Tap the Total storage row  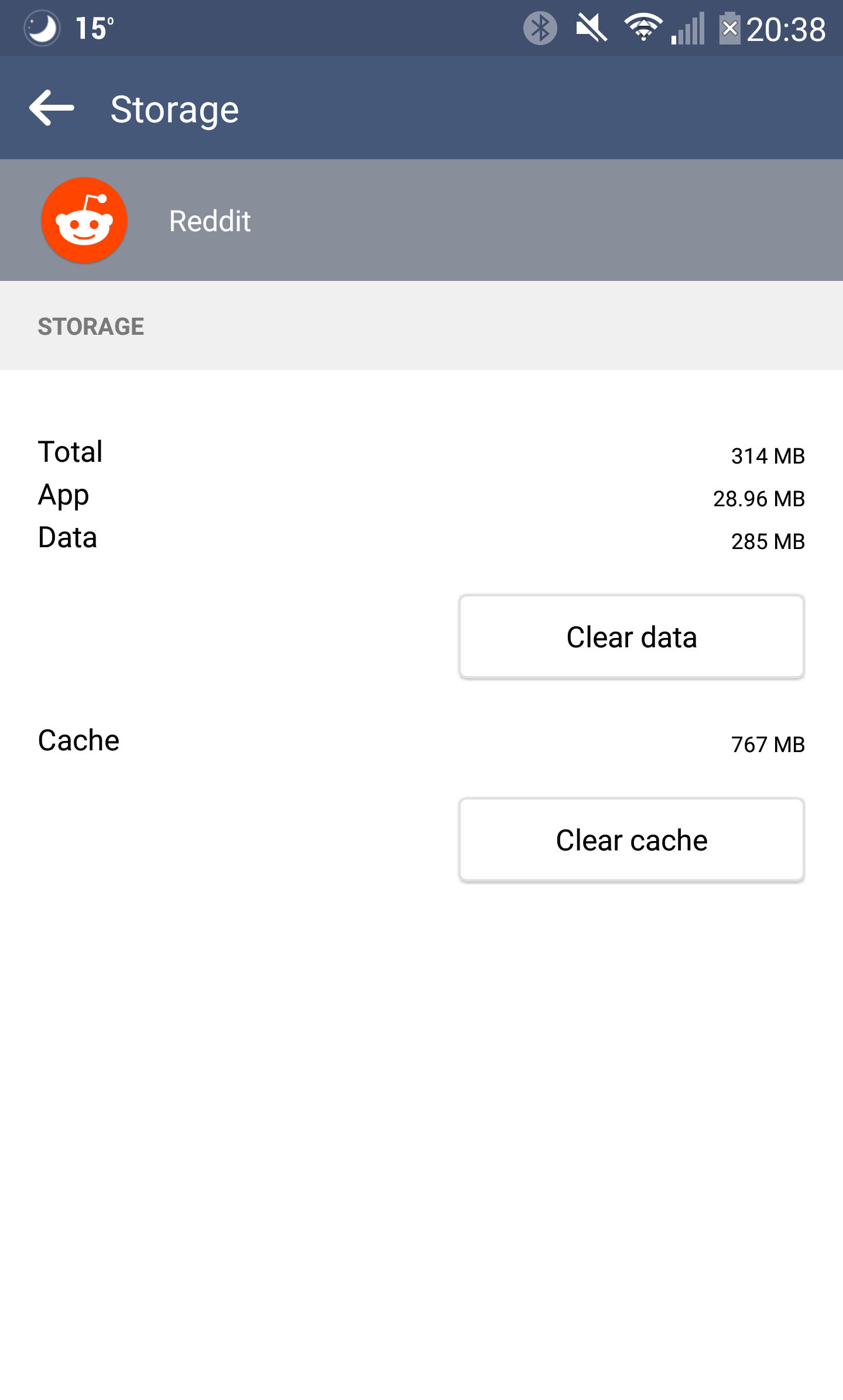[x=421, y=453]
